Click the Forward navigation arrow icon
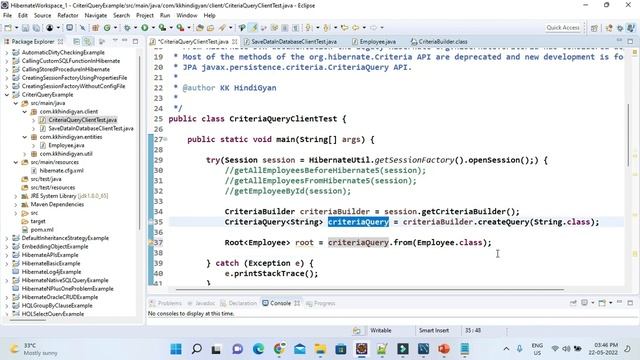The width and height of the screenshot is (640, 360). click(x=373, y=28)
